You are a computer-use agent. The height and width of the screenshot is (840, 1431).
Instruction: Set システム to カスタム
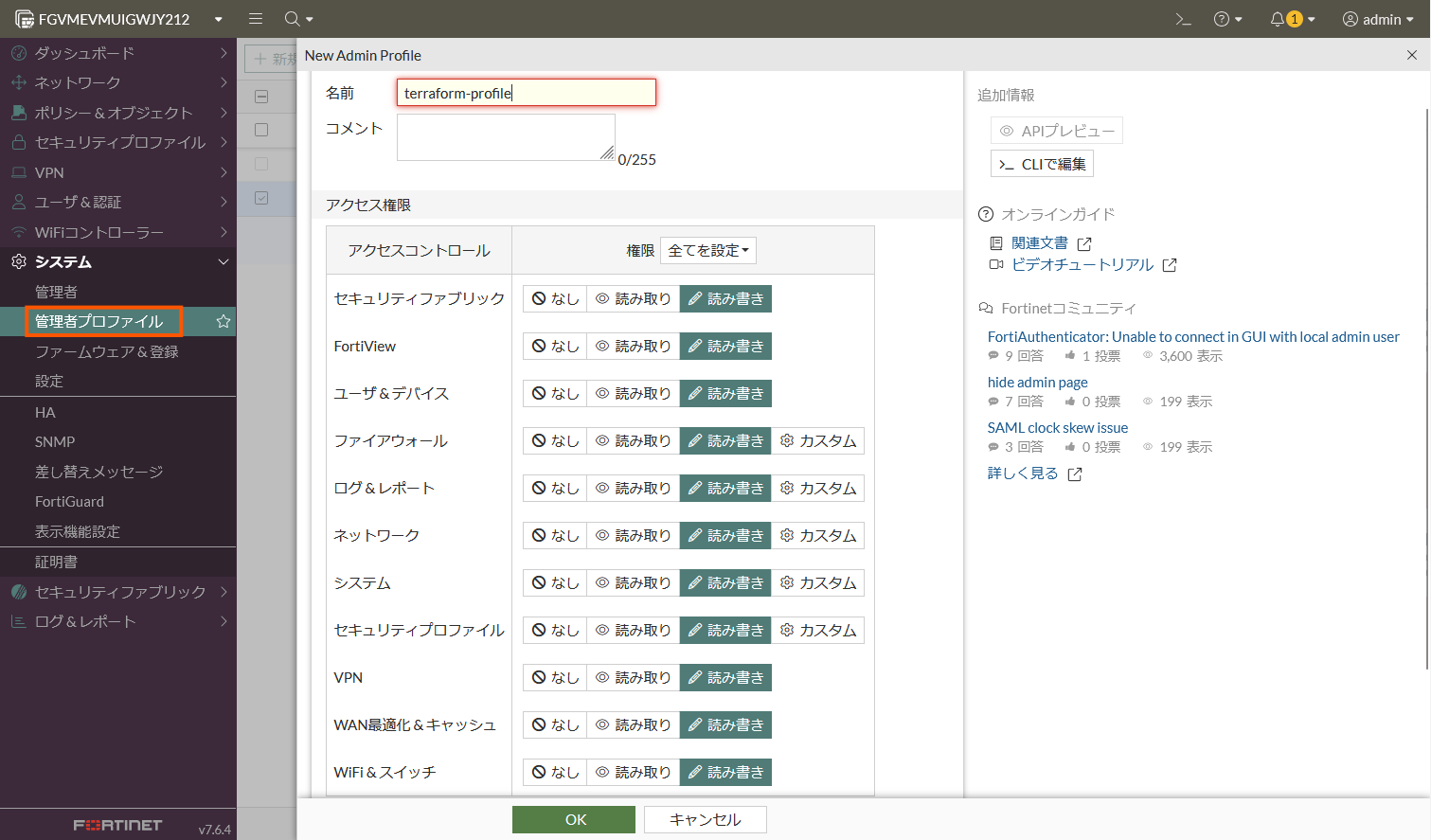[x=818, y=583]
